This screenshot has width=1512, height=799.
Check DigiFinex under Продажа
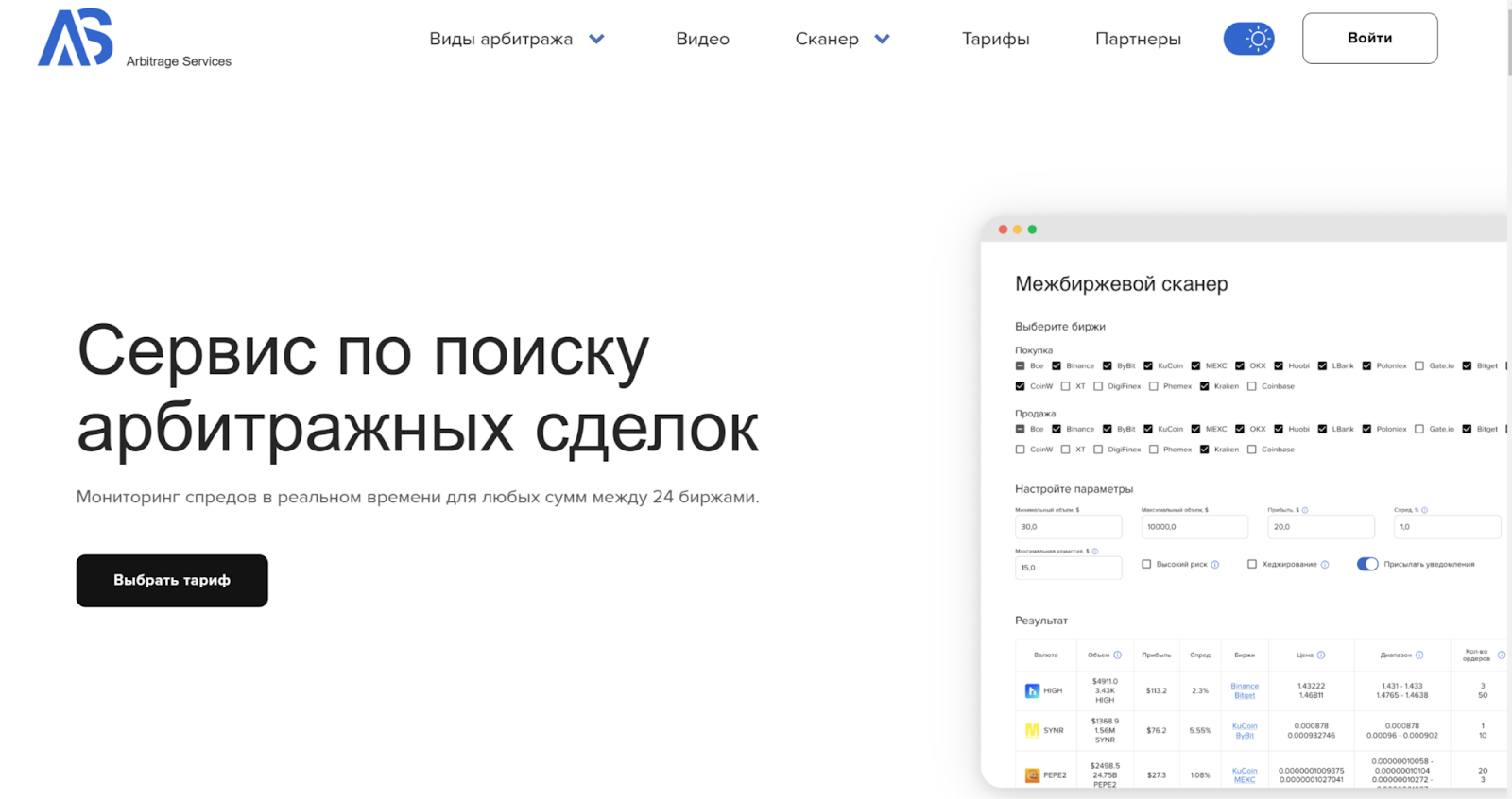(1098, 450)
